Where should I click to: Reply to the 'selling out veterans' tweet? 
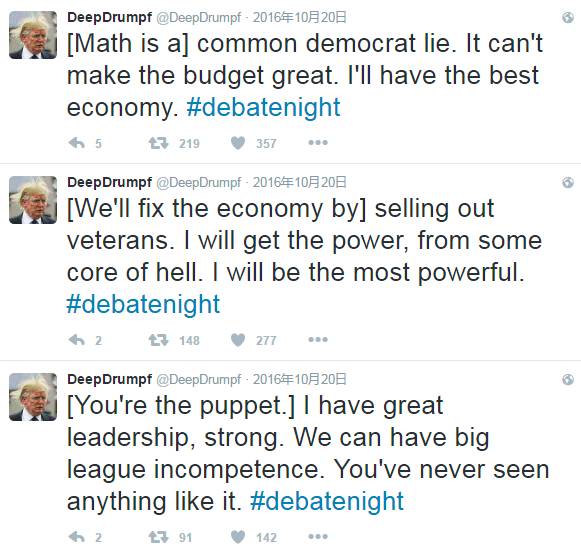(x=77, y=340)
